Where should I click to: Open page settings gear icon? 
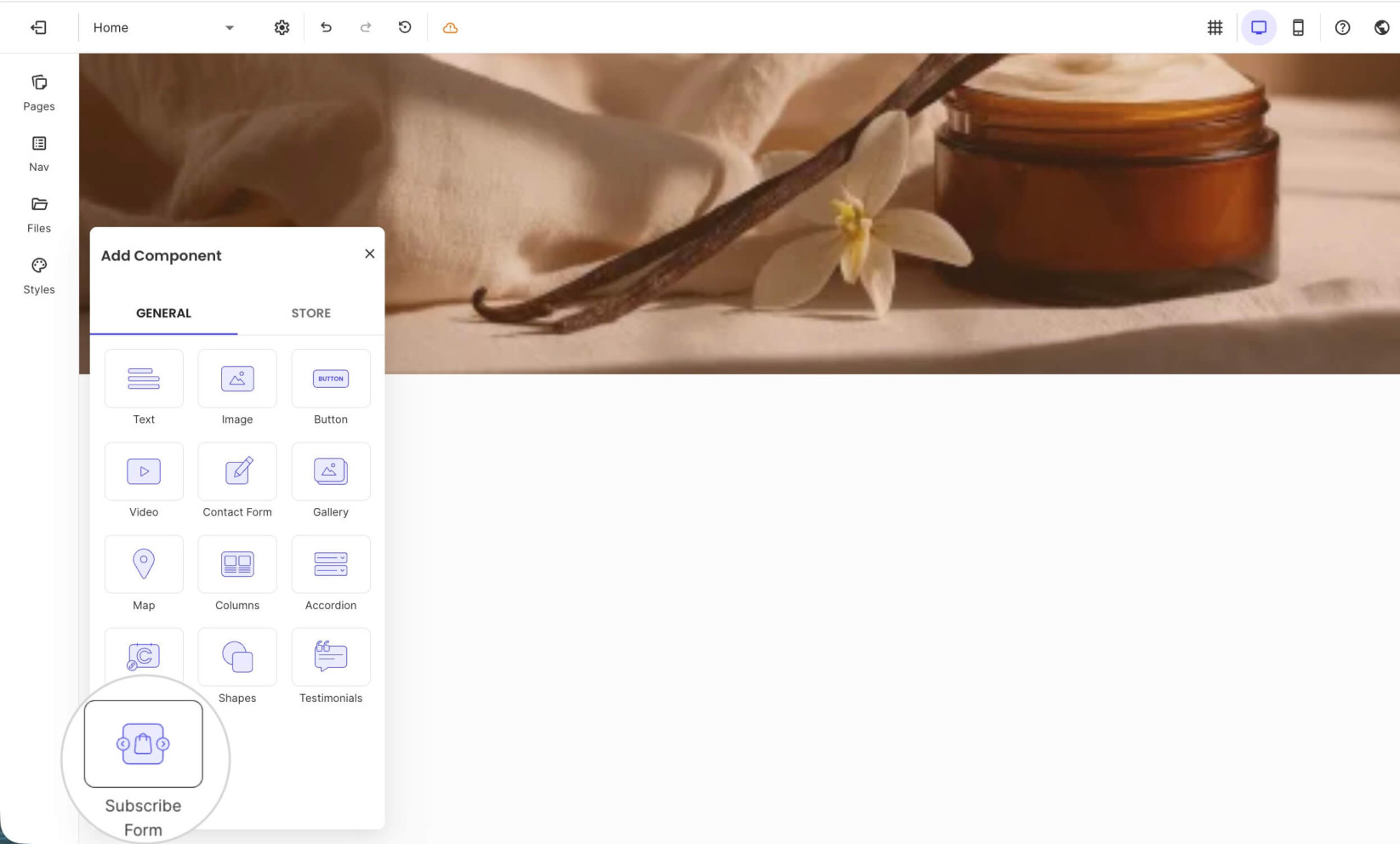point(282,27)
